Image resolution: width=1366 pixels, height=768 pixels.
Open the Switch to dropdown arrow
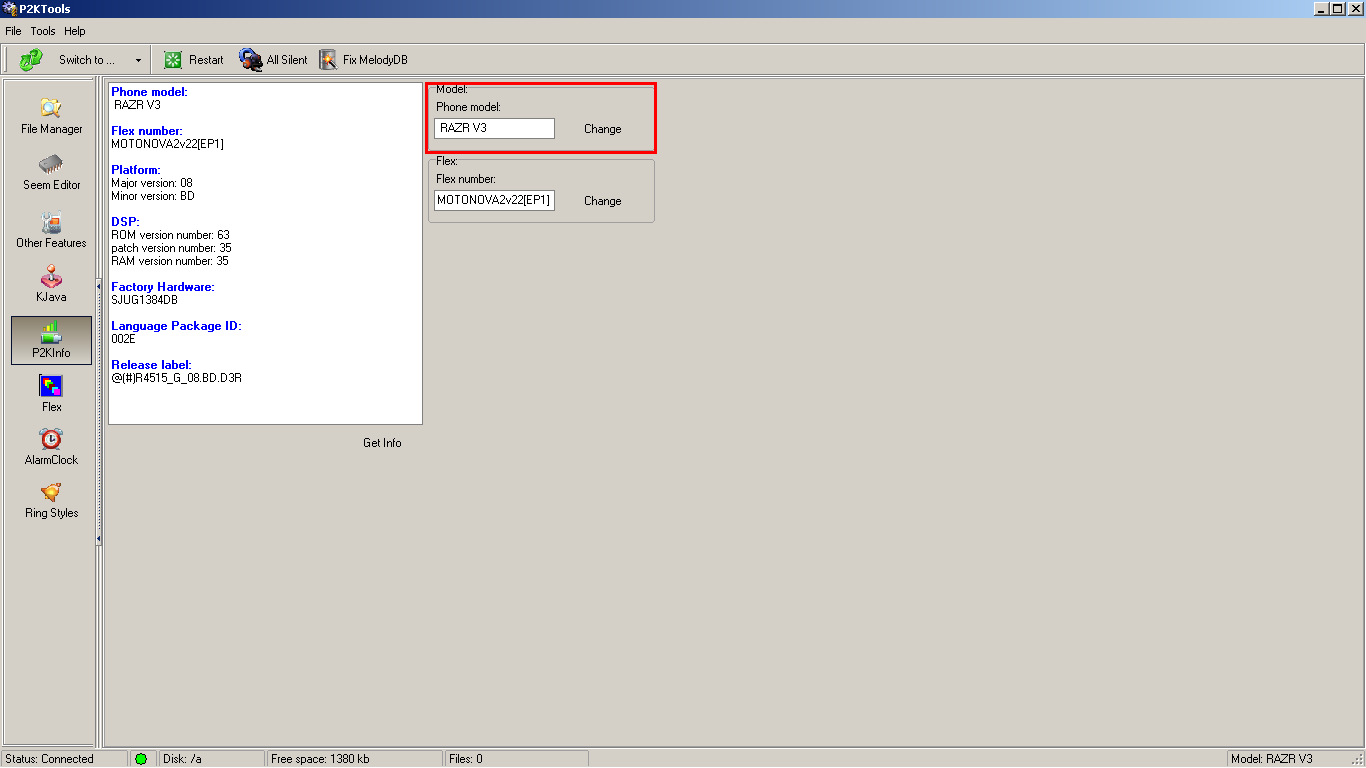pyautogui.click(x=138, y=60)
